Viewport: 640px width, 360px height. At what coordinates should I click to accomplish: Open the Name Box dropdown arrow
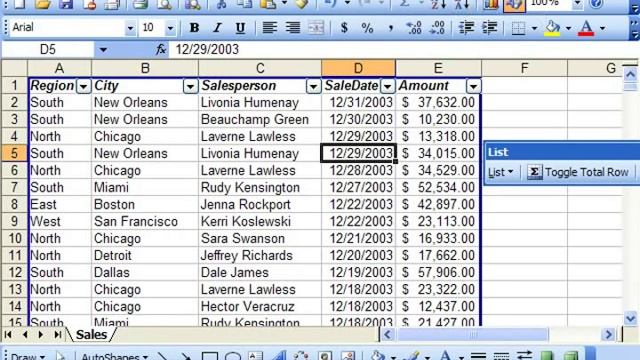103,50
